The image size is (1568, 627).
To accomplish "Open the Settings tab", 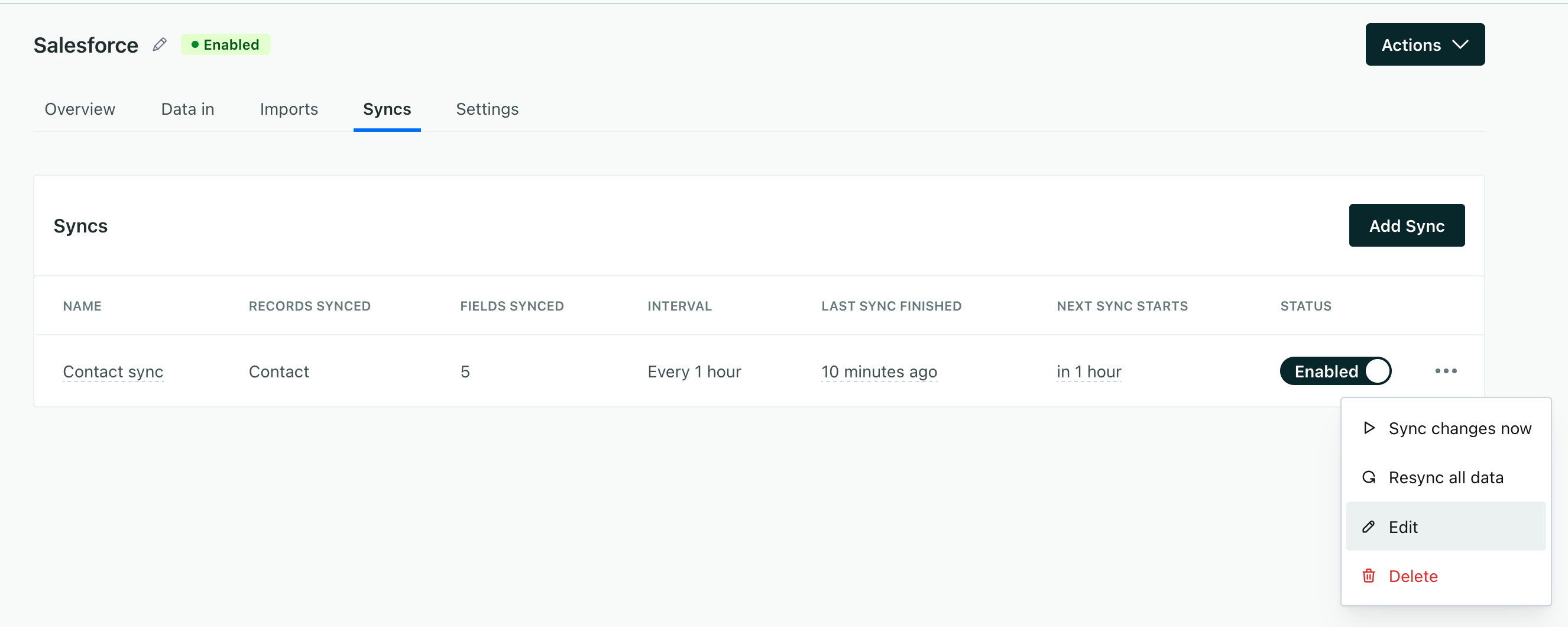I will [487, 109].
